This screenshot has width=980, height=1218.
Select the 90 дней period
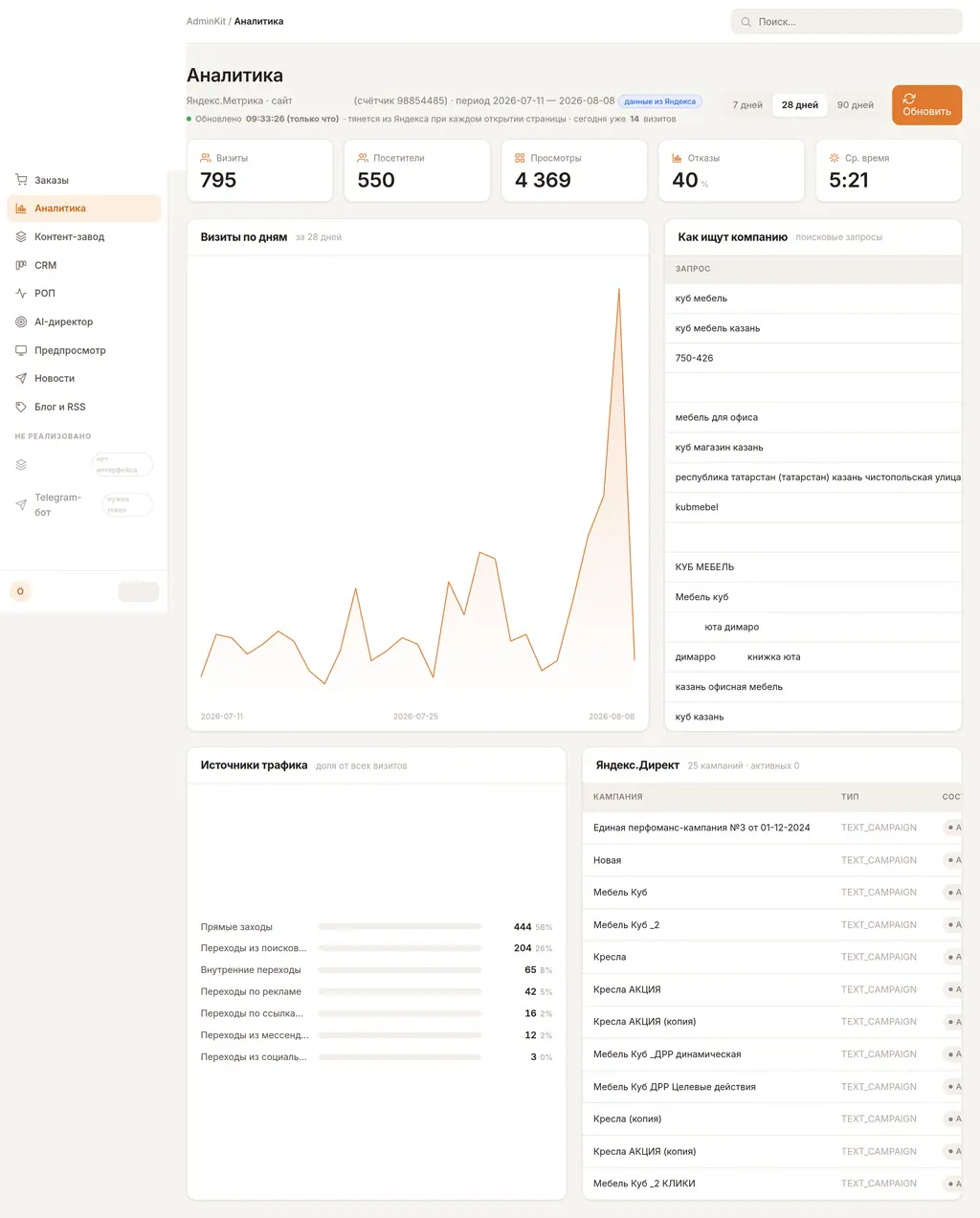tap(856, 105)
